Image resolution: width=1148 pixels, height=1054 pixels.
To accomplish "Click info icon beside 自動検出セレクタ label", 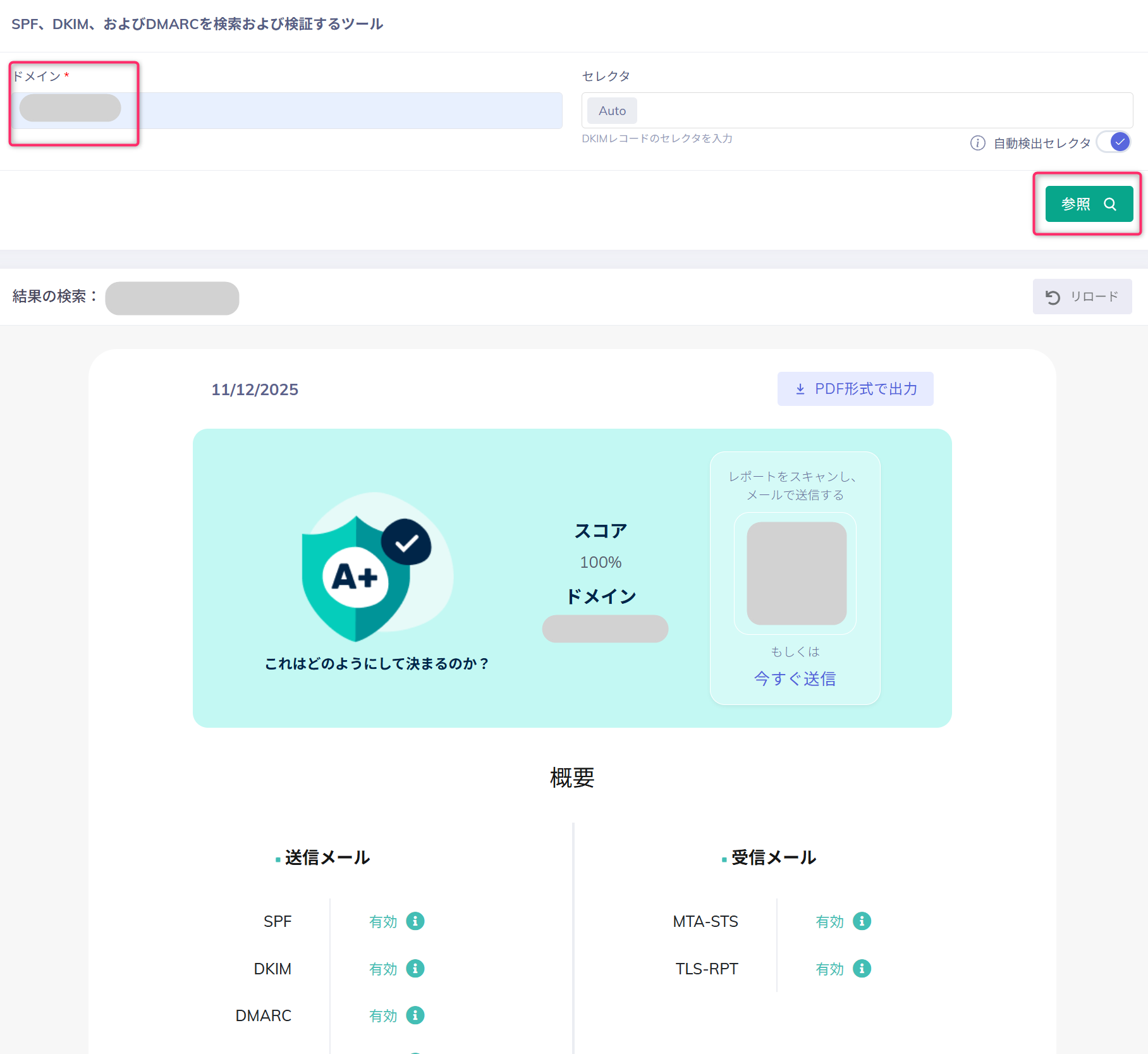I will [x=977, y=143].
